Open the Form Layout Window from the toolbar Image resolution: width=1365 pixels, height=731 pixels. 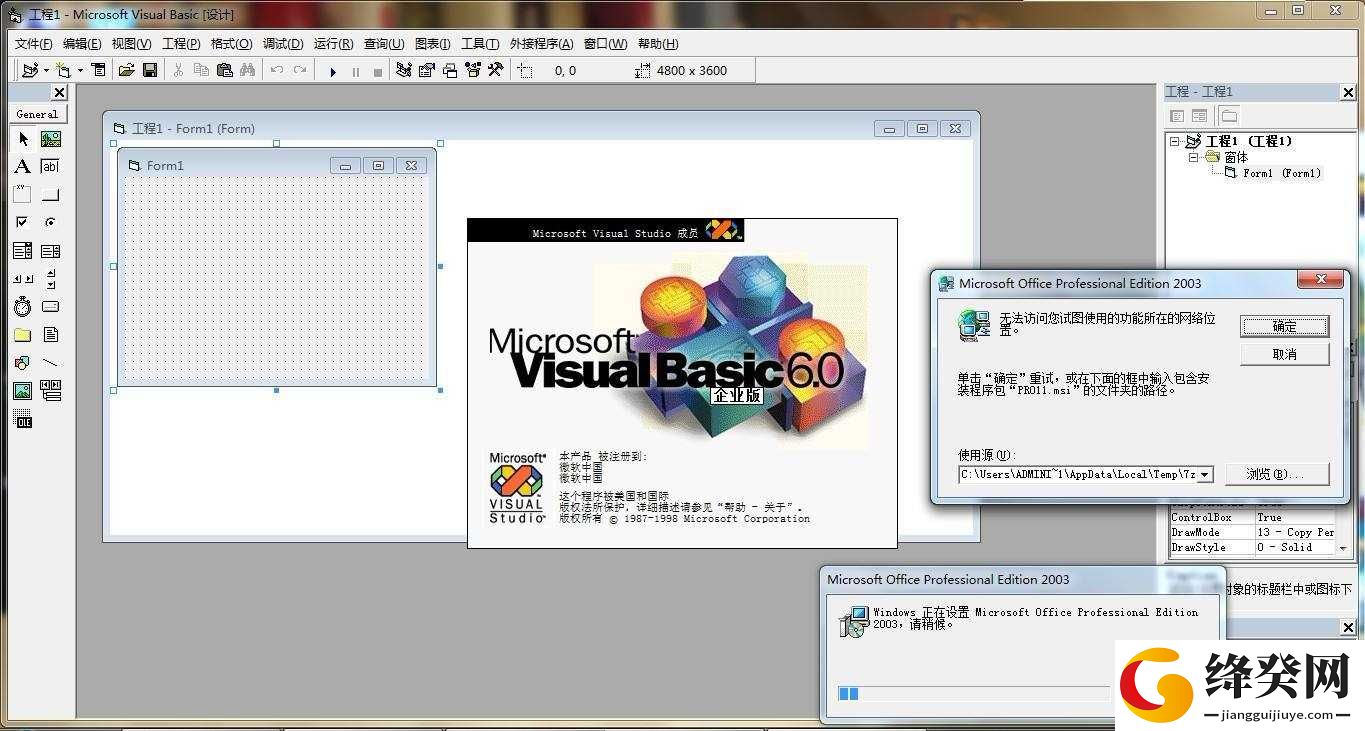tap(450, 70)
